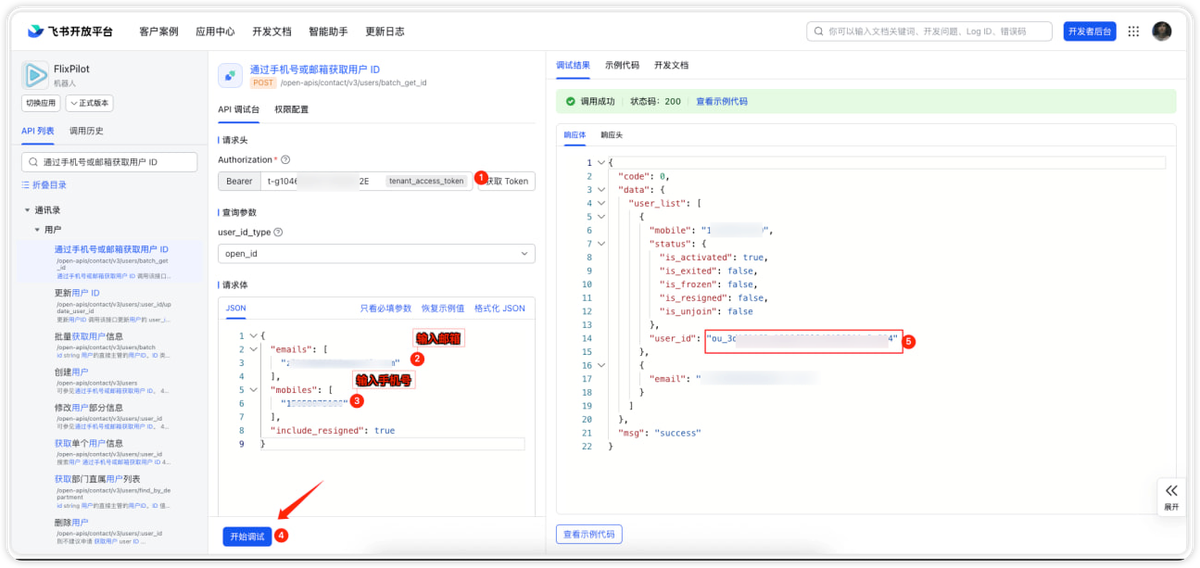This screenshot has width=1200, height=568.
Task: Focus the API list search field
Action: (110, 161)
